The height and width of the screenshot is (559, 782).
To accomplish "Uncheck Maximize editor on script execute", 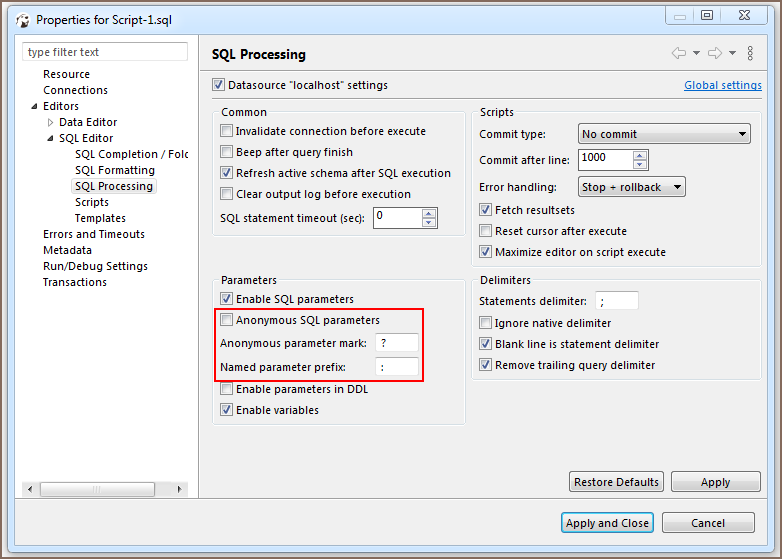I will coord(486,252).
